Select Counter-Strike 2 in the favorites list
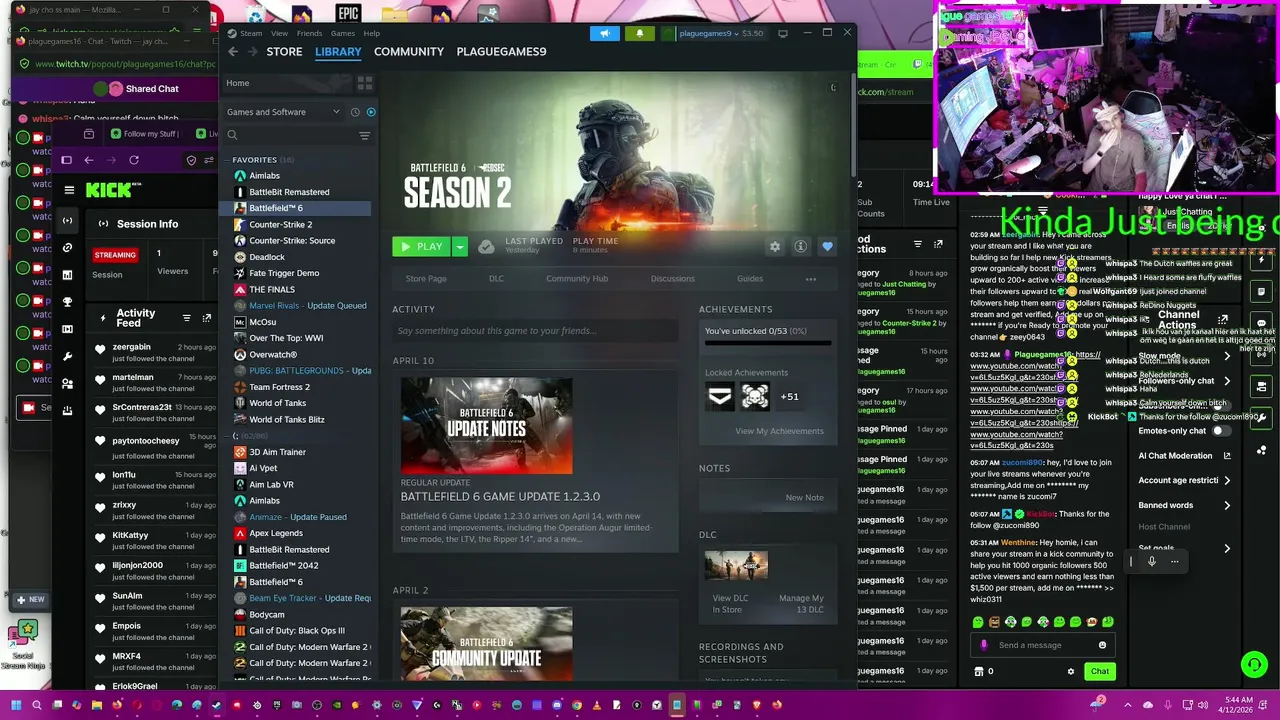This screenshot has width=1280, height=720. [280, 224]
